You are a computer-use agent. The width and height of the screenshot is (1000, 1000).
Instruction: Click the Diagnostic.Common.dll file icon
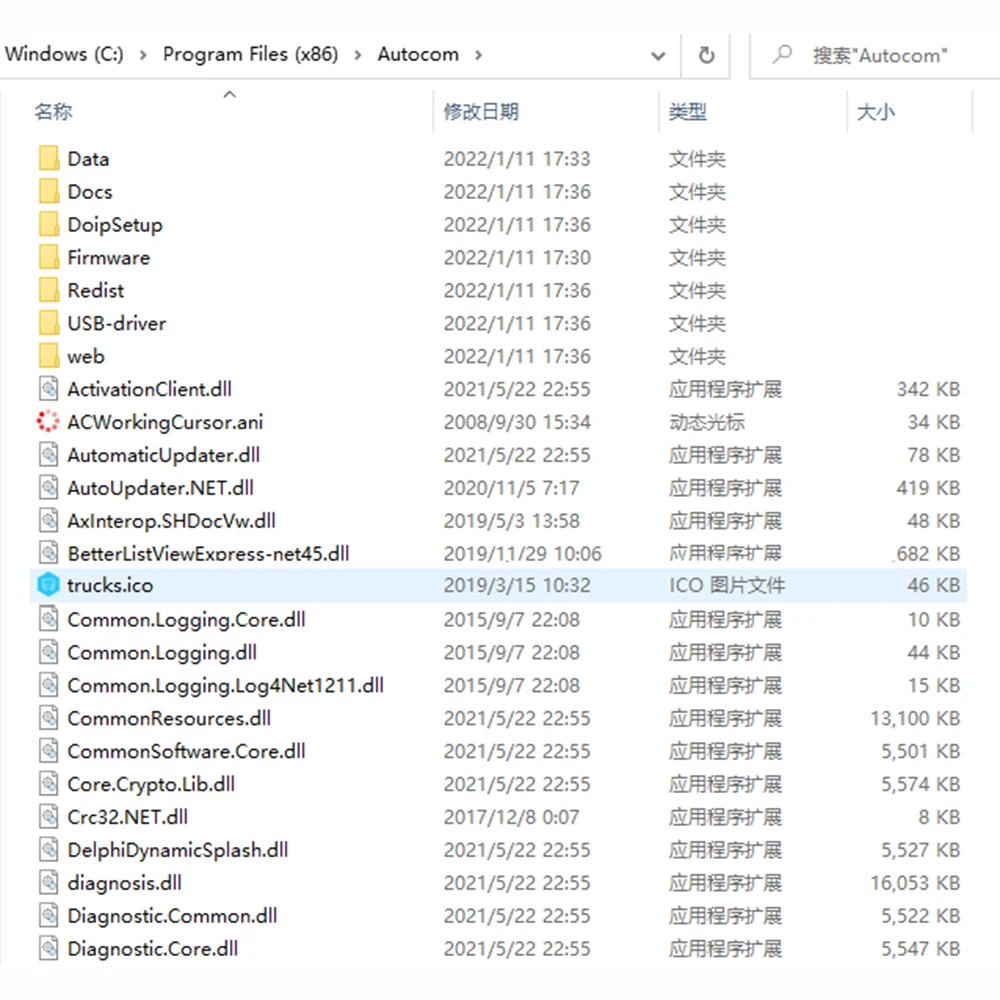pos(48,916)
